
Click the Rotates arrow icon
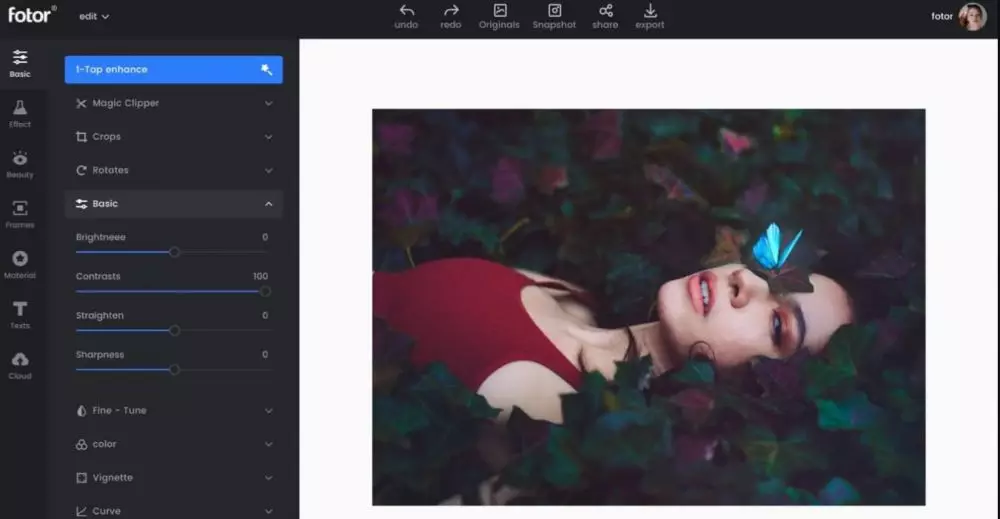(x=81, y=170)
